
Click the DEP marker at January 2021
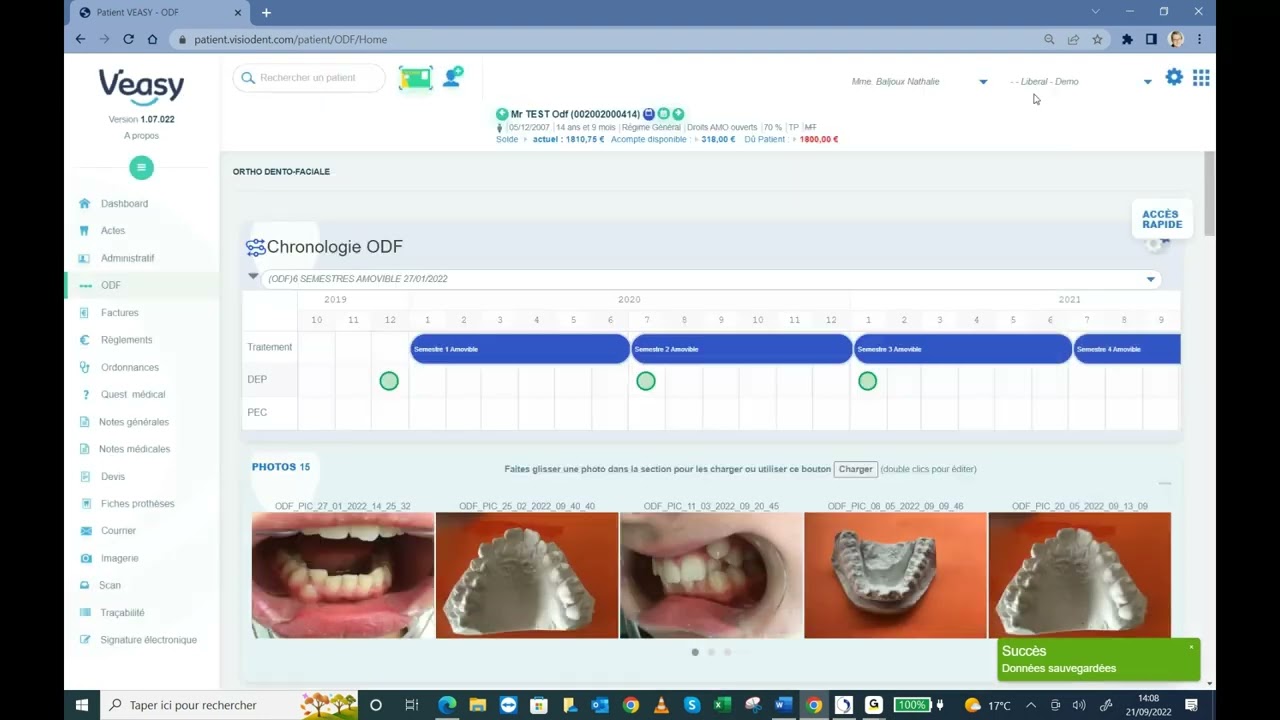[x=867, y=381]
